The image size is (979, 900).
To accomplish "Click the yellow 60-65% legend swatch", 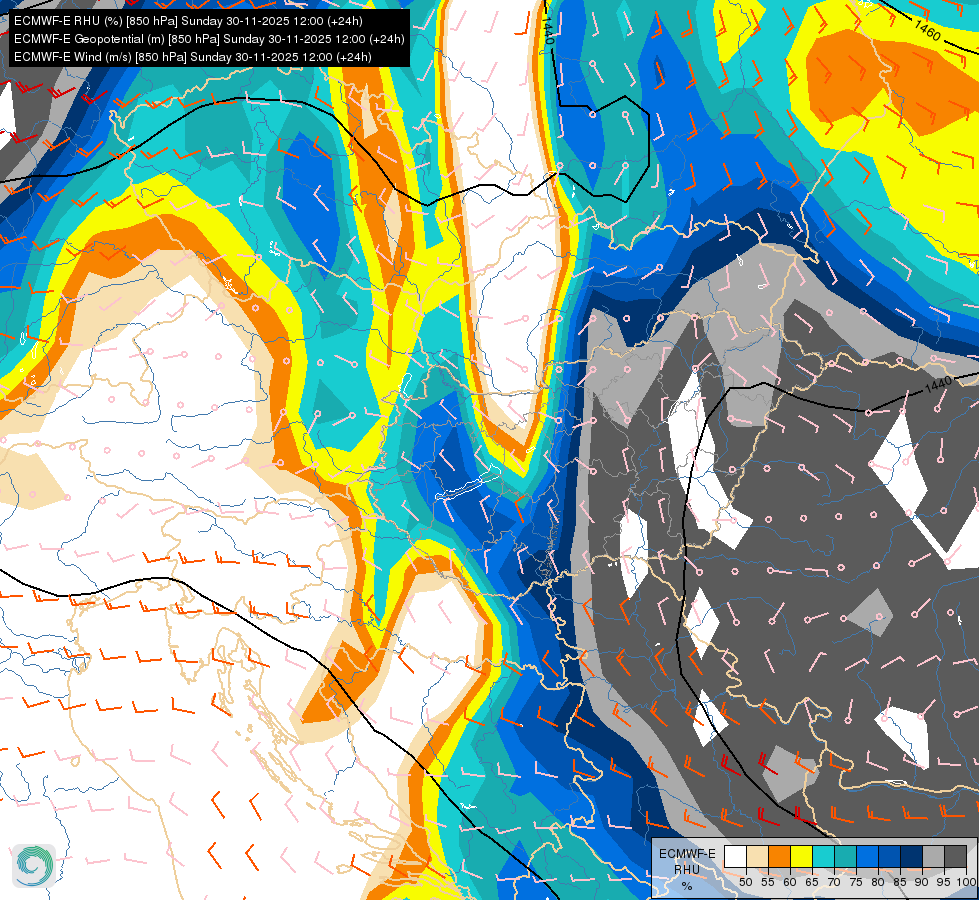I will (x=801, y=856).
